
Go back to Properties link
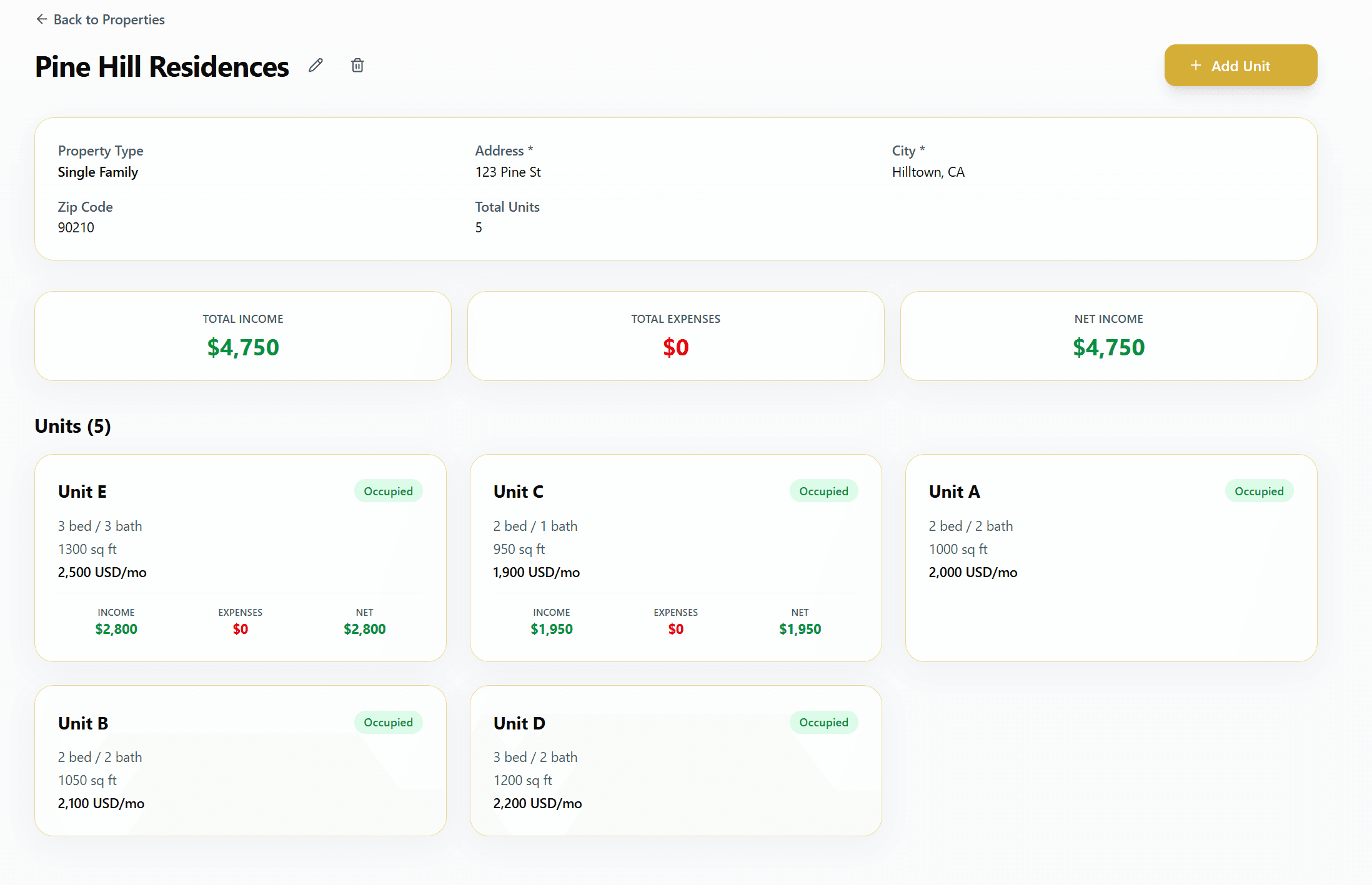(x=109, y=19)
